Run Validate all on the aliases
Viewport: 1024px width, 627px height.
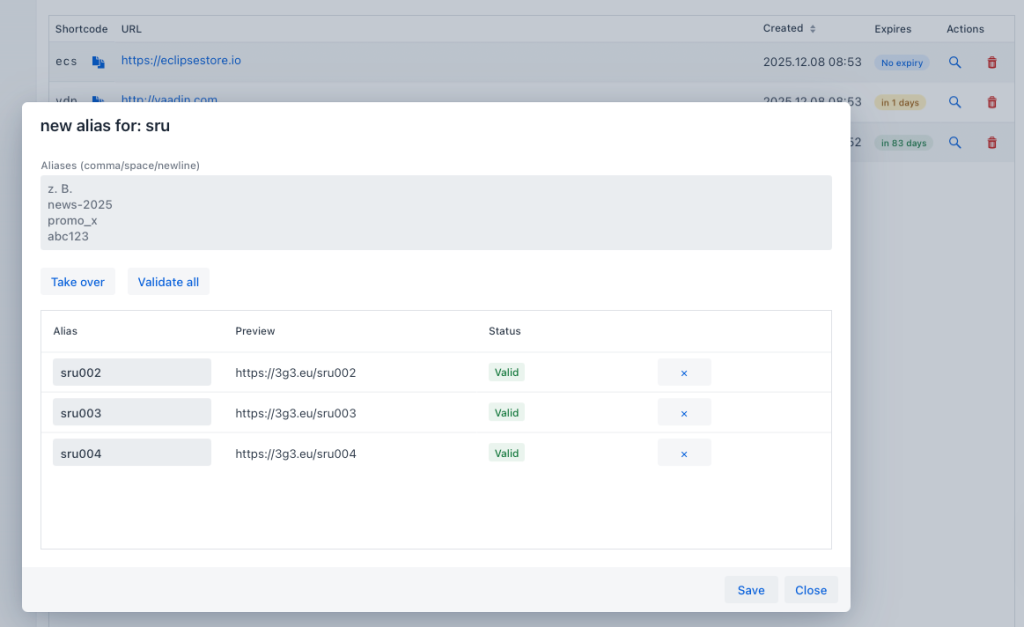pos(168,281)
